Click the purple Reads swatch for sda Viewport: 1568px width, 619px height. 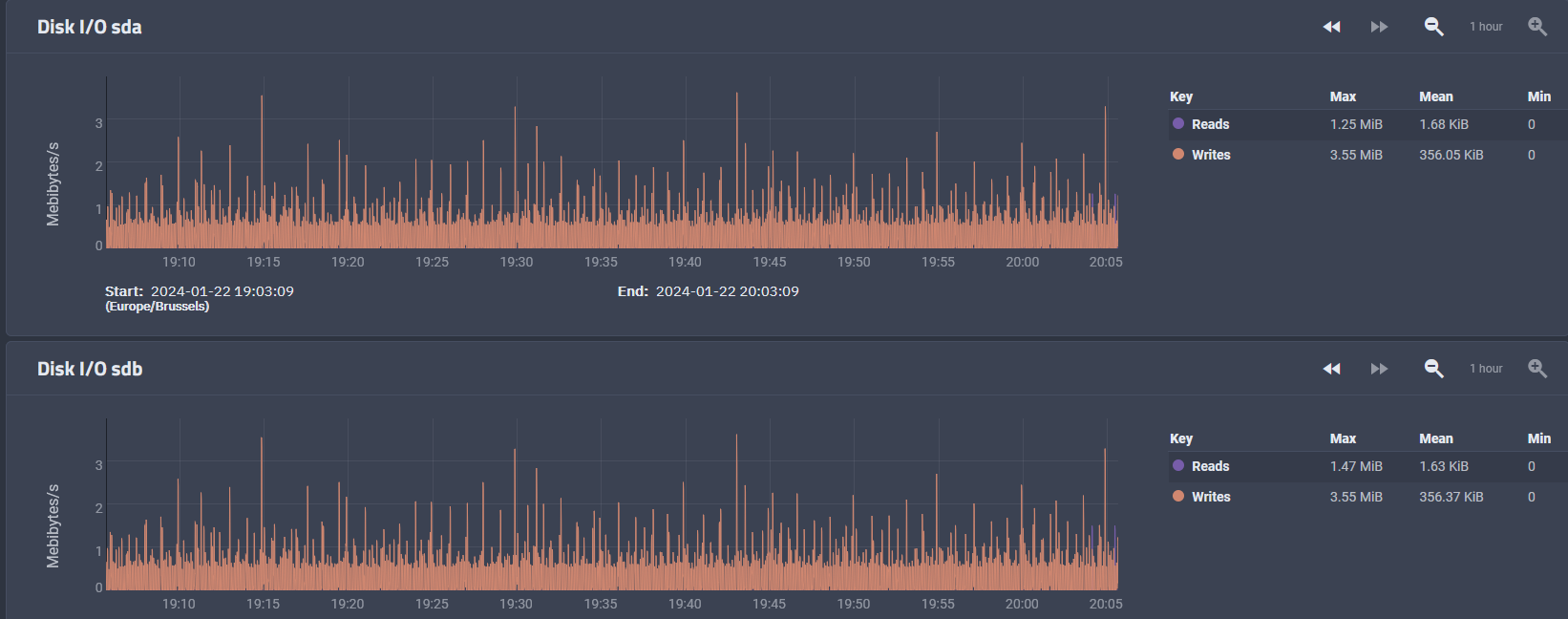(1178, 123)
